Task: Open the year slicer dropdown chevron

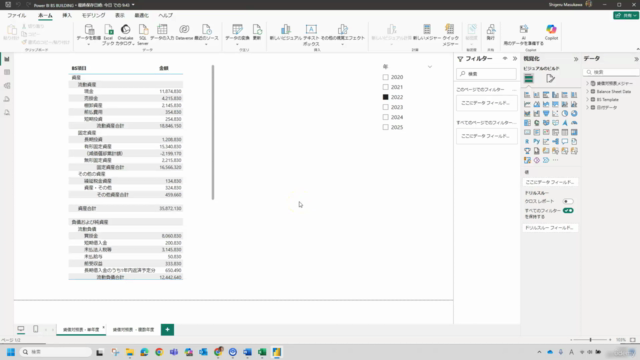Action: tap(430, 67)
